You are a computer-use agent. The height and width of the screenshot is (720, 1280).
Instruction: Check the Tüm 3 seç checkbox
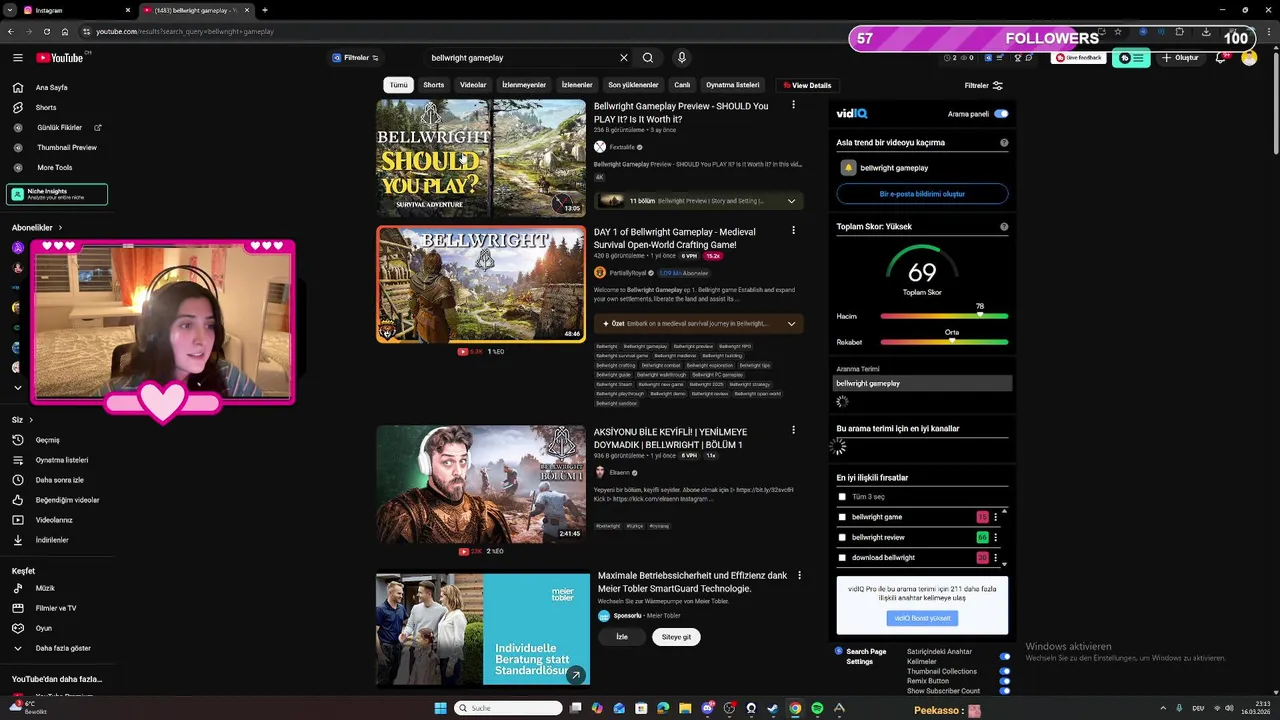coord(842,497)
